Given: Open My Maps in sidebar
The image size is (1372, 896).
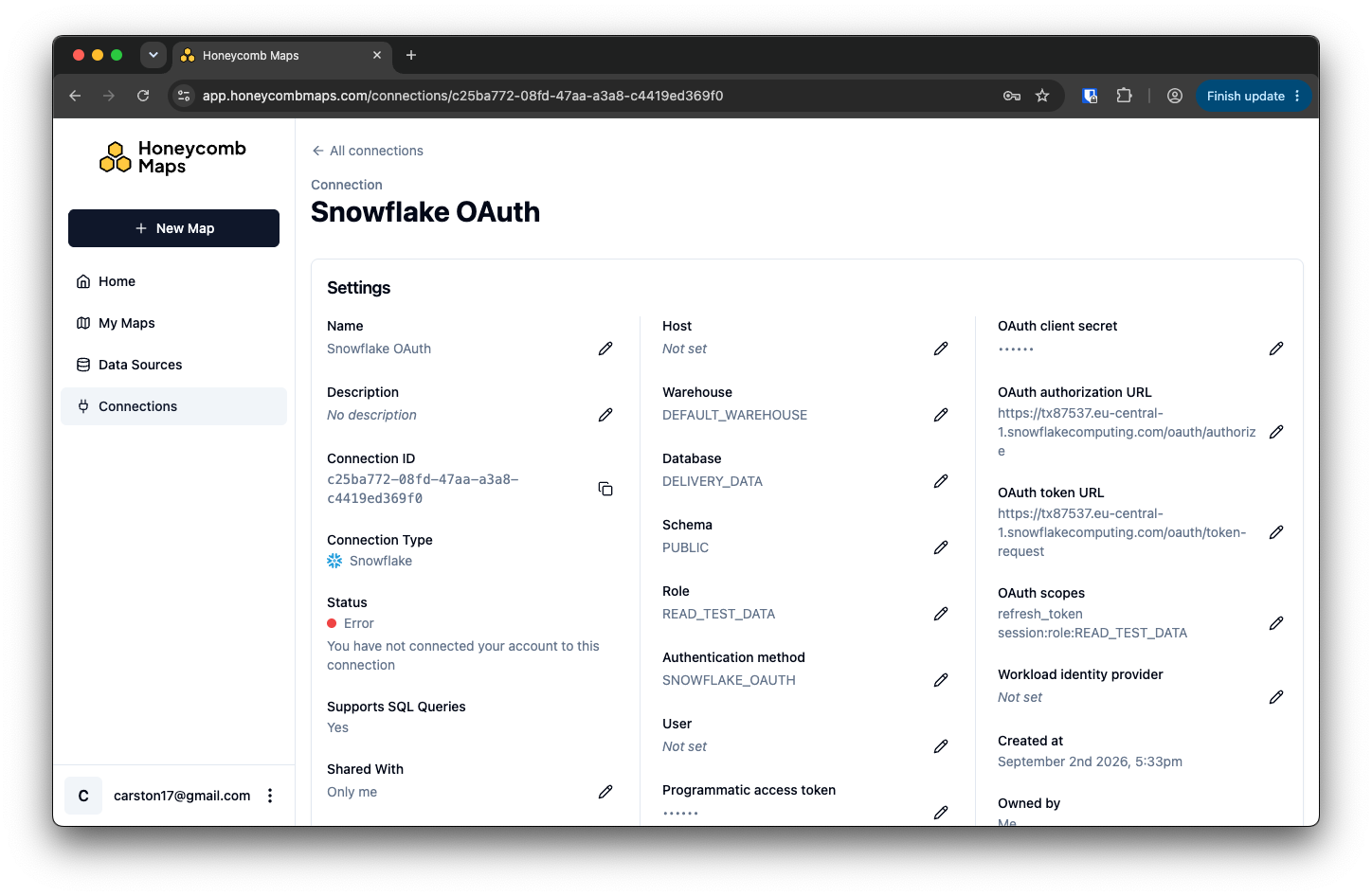Looking at the screenshot, I should point(173,323).
